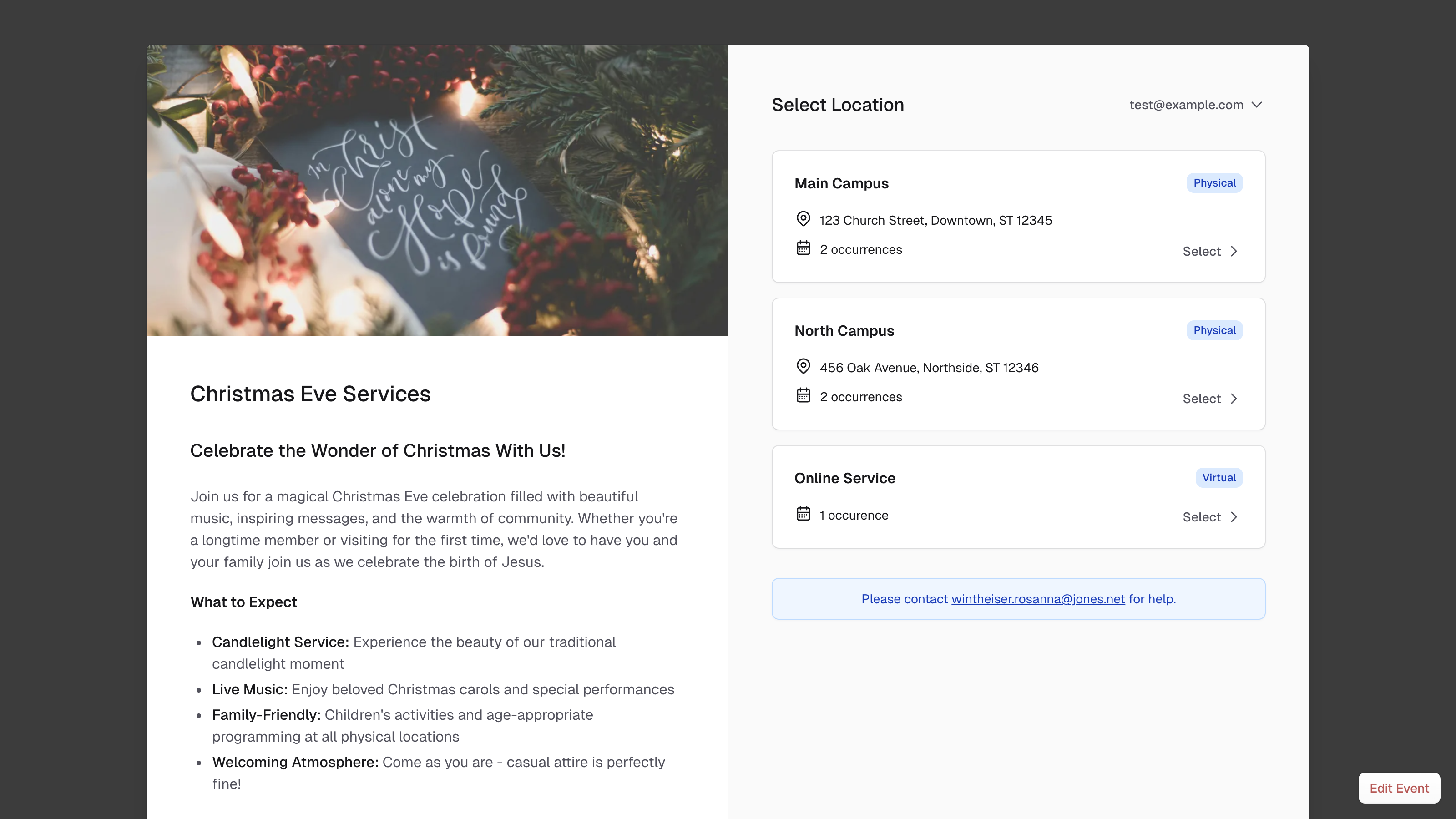1456x819 pixels.
Task: Click the chevron arrow beside North Campus Select
Action: pyautogui.click(x=1234, y=399)
